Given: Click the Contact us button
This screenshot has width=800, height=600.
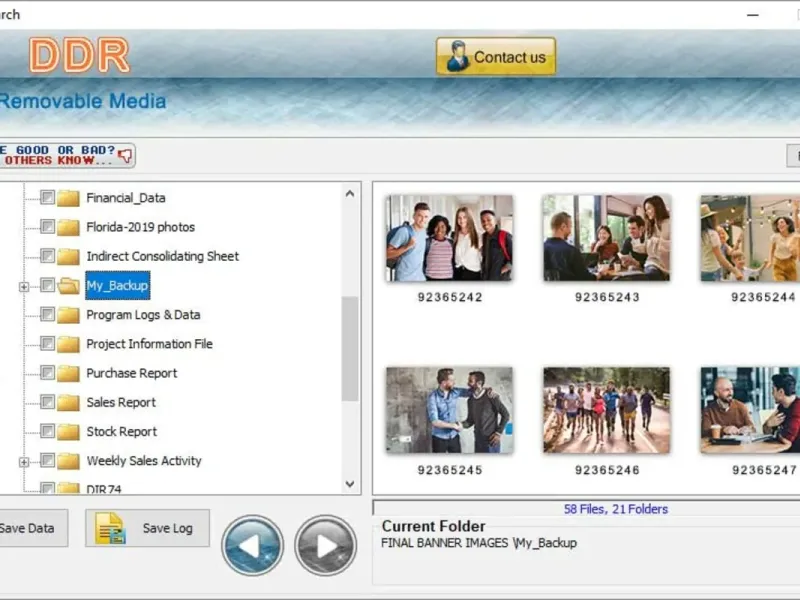Looking at the screenshot, I should 495,56.
